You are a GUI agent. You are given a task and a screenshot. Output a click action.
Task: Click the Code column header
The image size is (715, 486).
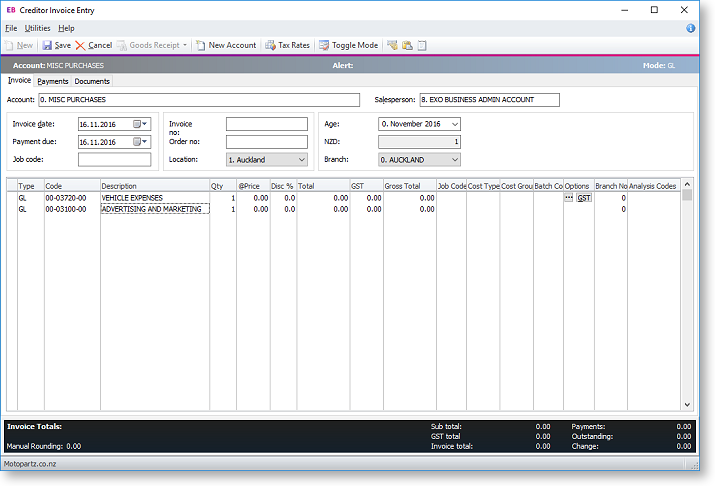[x=72, y=186]
